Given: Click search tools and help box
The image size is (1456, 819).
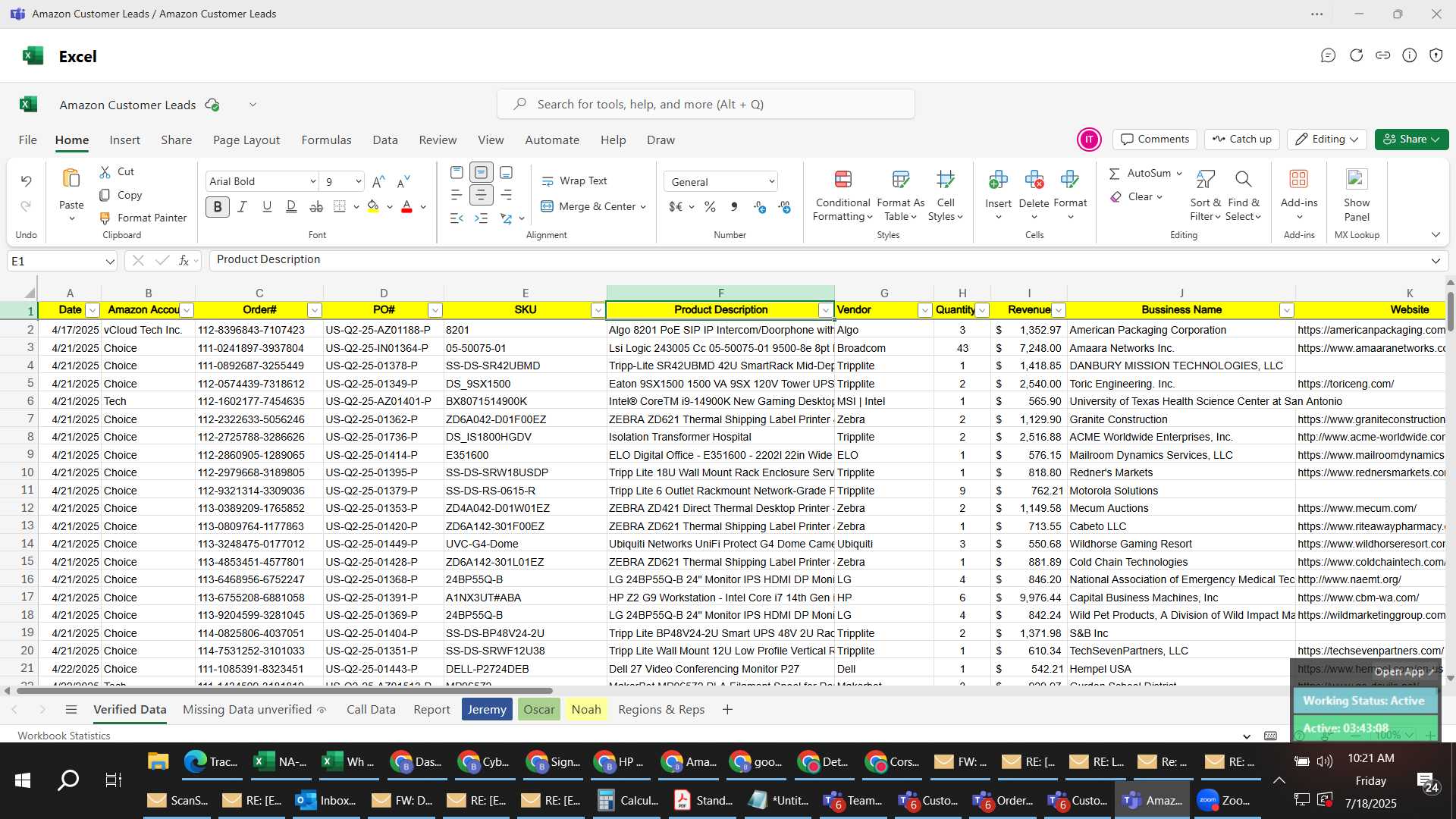Looking at the screenshot, I should click(705, 105).
